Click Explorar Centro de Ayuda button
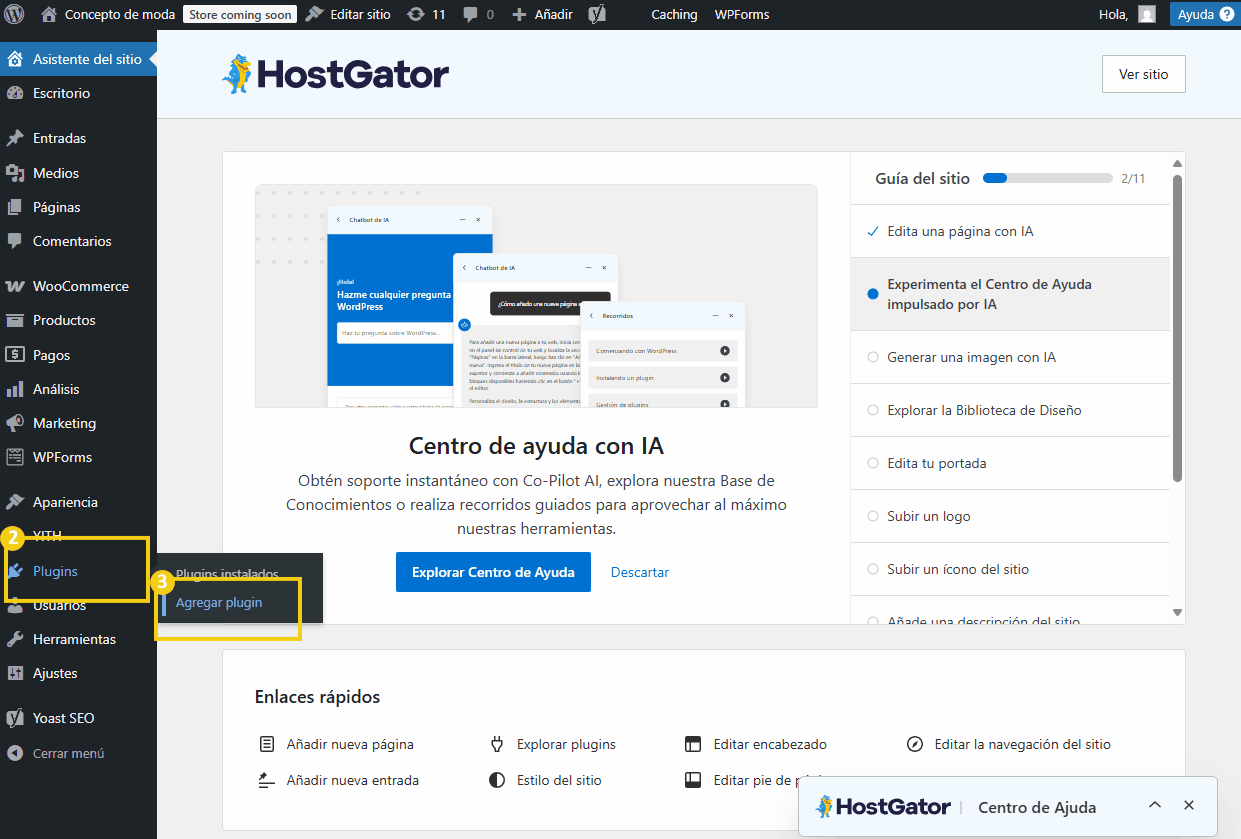1241x839 pixels. tap(493, 572)
